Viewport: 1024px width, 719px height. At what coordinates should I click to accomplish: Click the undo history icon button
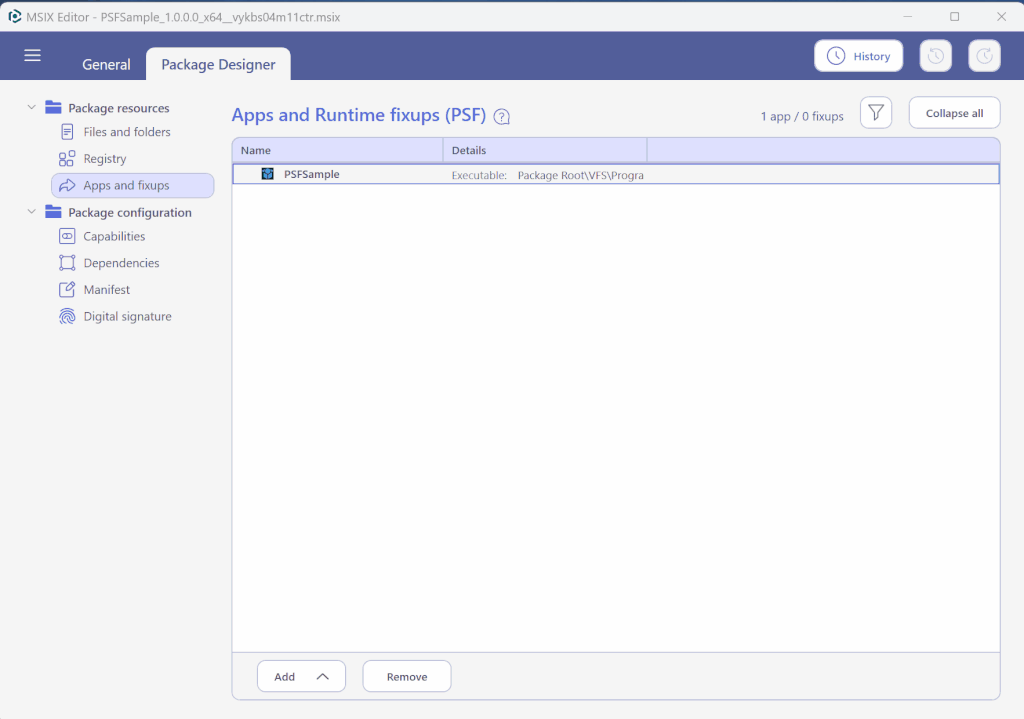(935, 56)
